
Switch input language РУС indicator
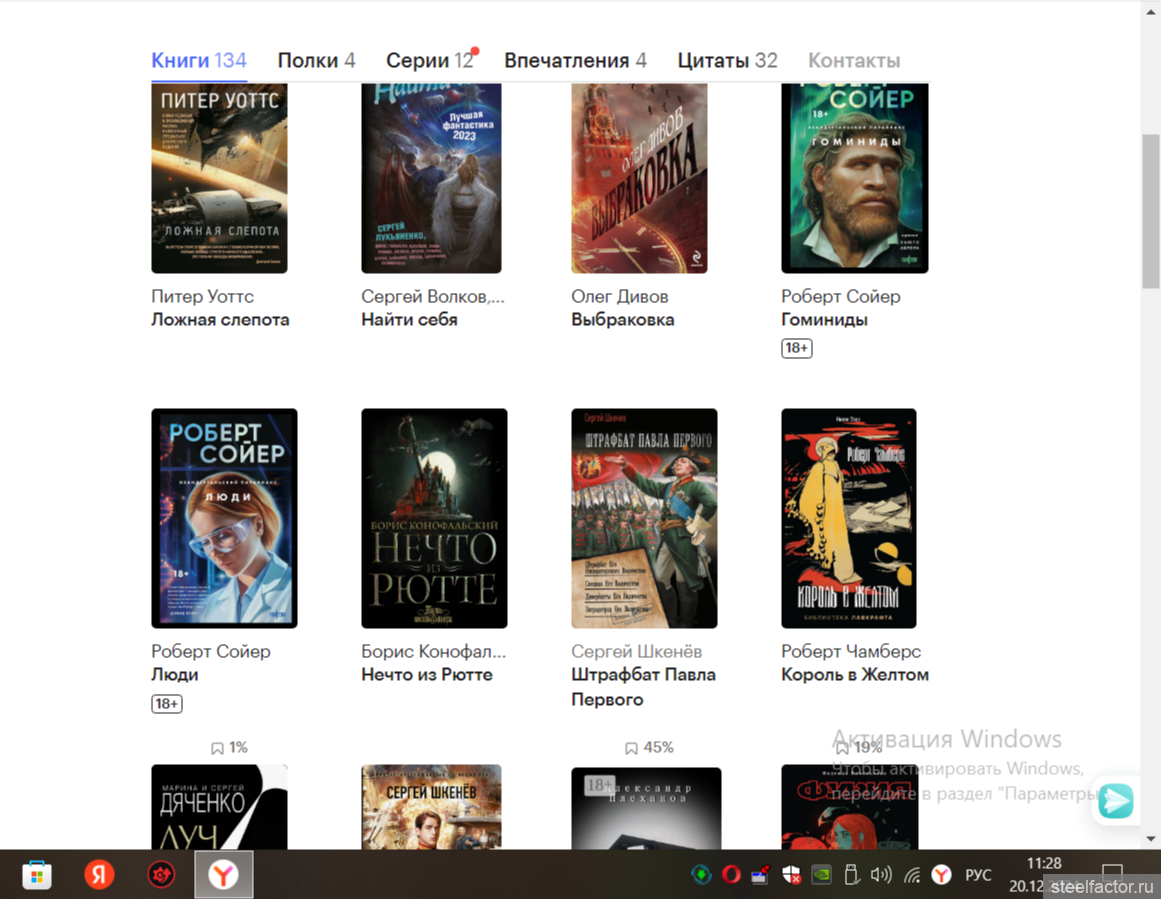coord(978,875)
